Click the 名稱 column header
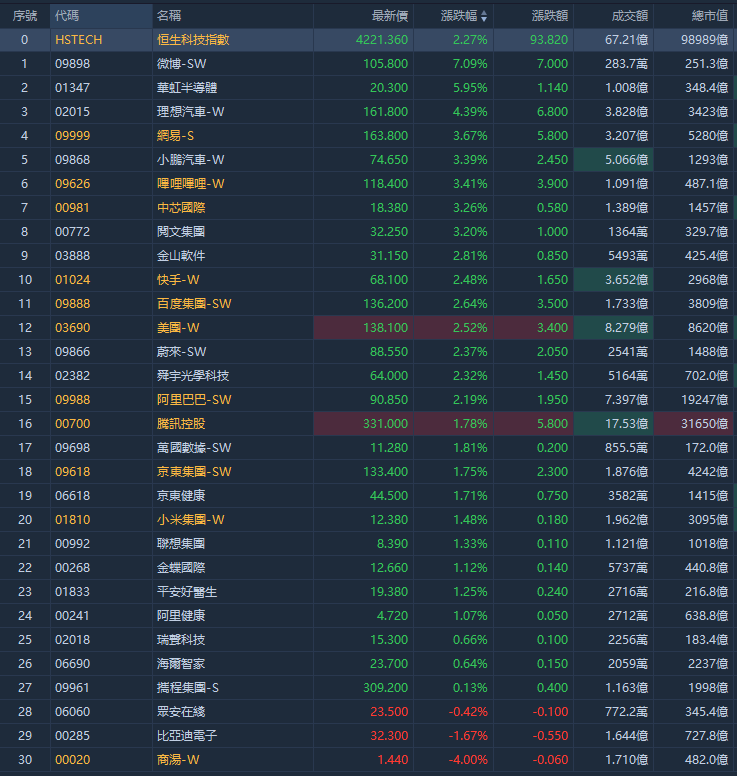Screen dimensions: 737x776 pos(169,16)
